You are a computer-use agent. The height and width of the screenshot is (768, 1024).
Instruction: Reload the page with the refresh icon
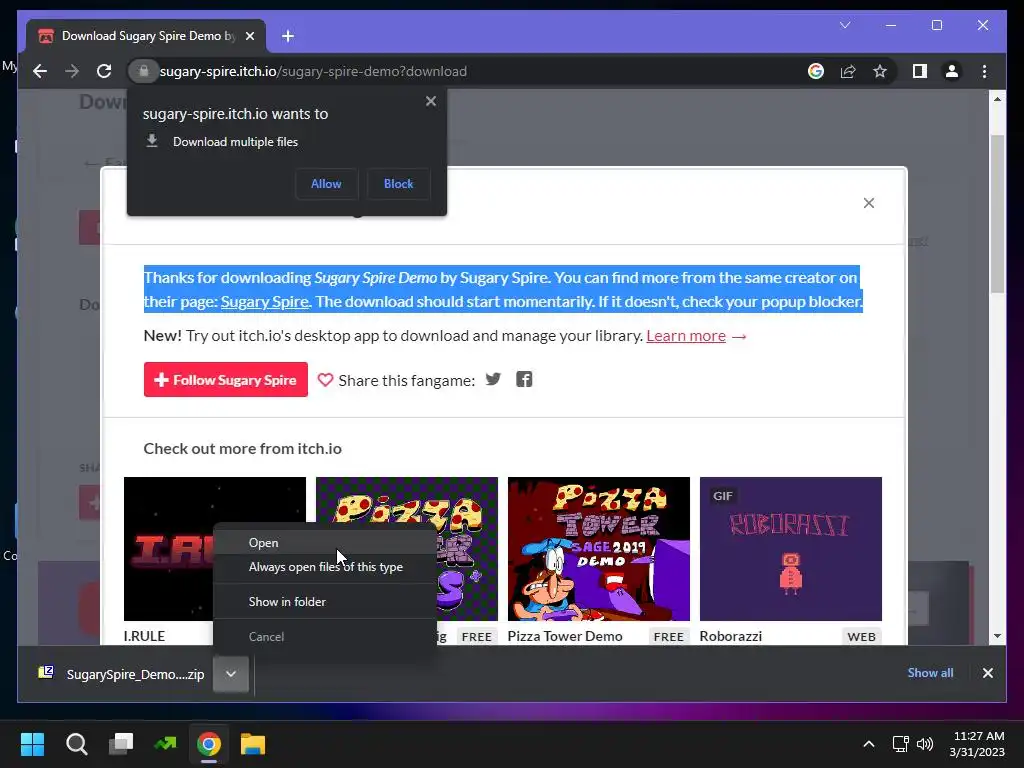coord(104,71)
